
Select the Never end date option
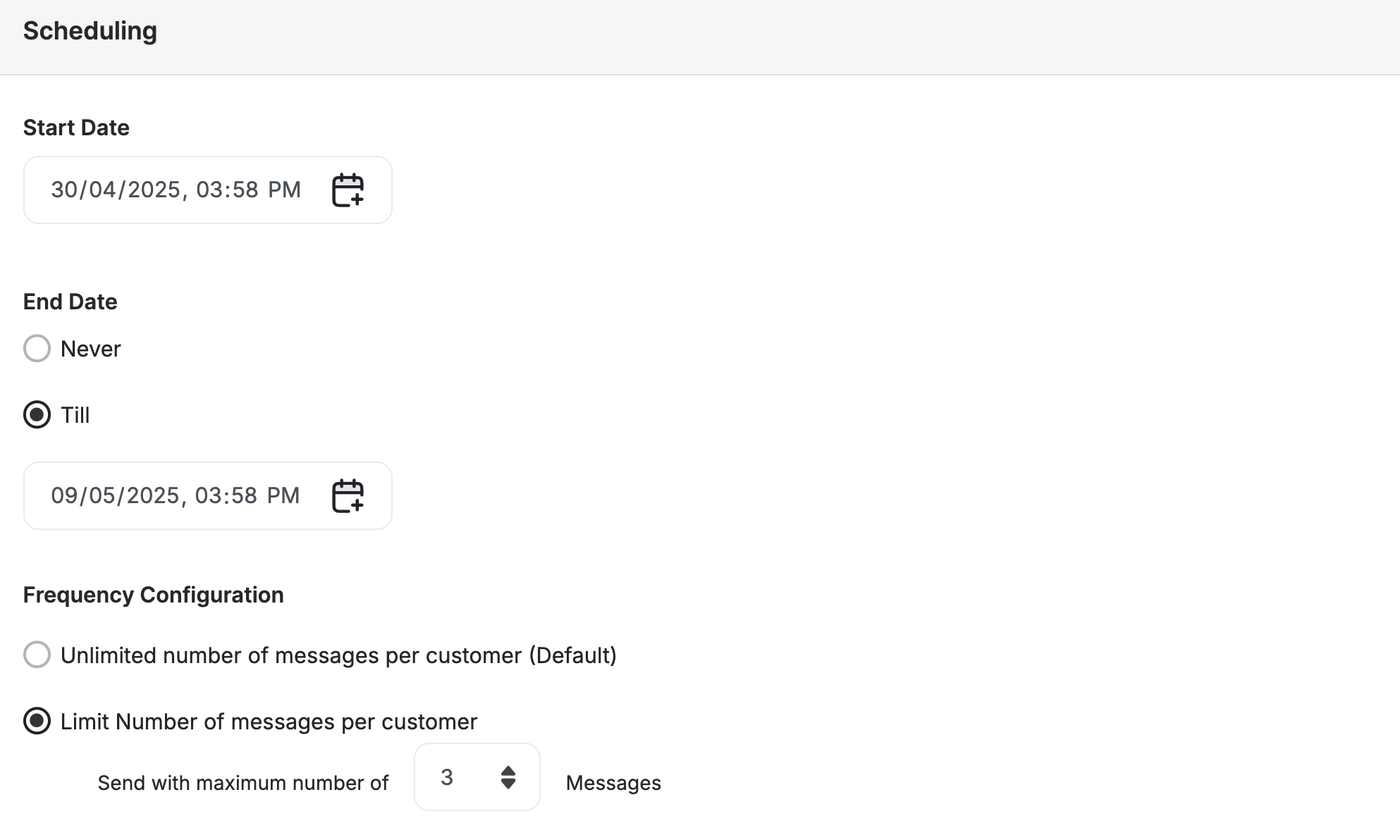tap(37, 348)
